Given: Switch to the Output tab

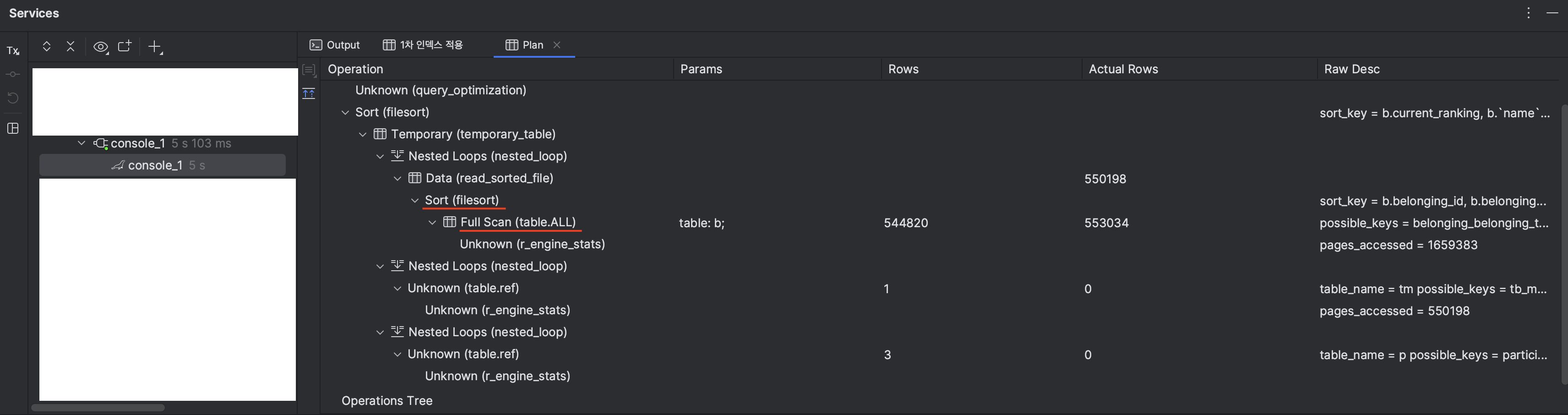Looking at the screenshot, I should 335,45.
